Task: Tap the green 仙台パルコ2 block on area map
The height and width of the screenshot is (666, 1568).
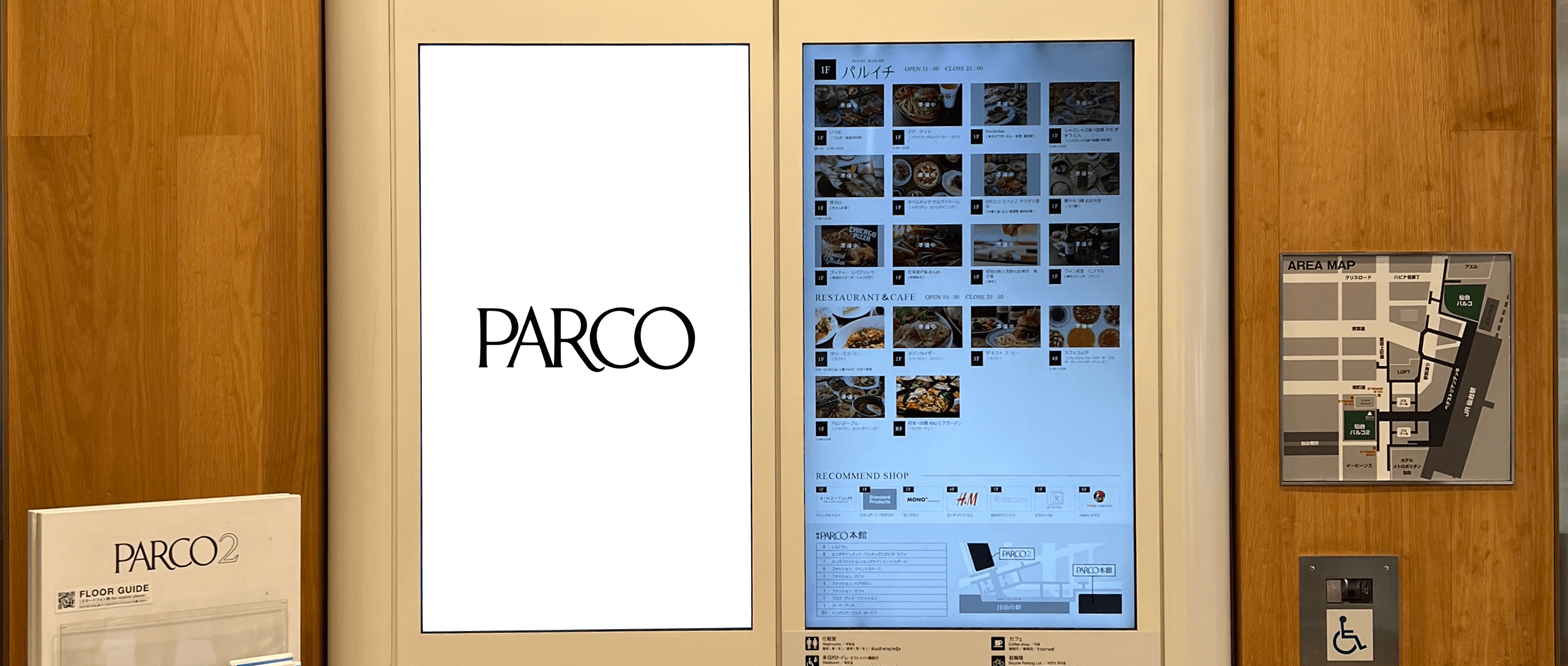Action: pos(1360,425)
